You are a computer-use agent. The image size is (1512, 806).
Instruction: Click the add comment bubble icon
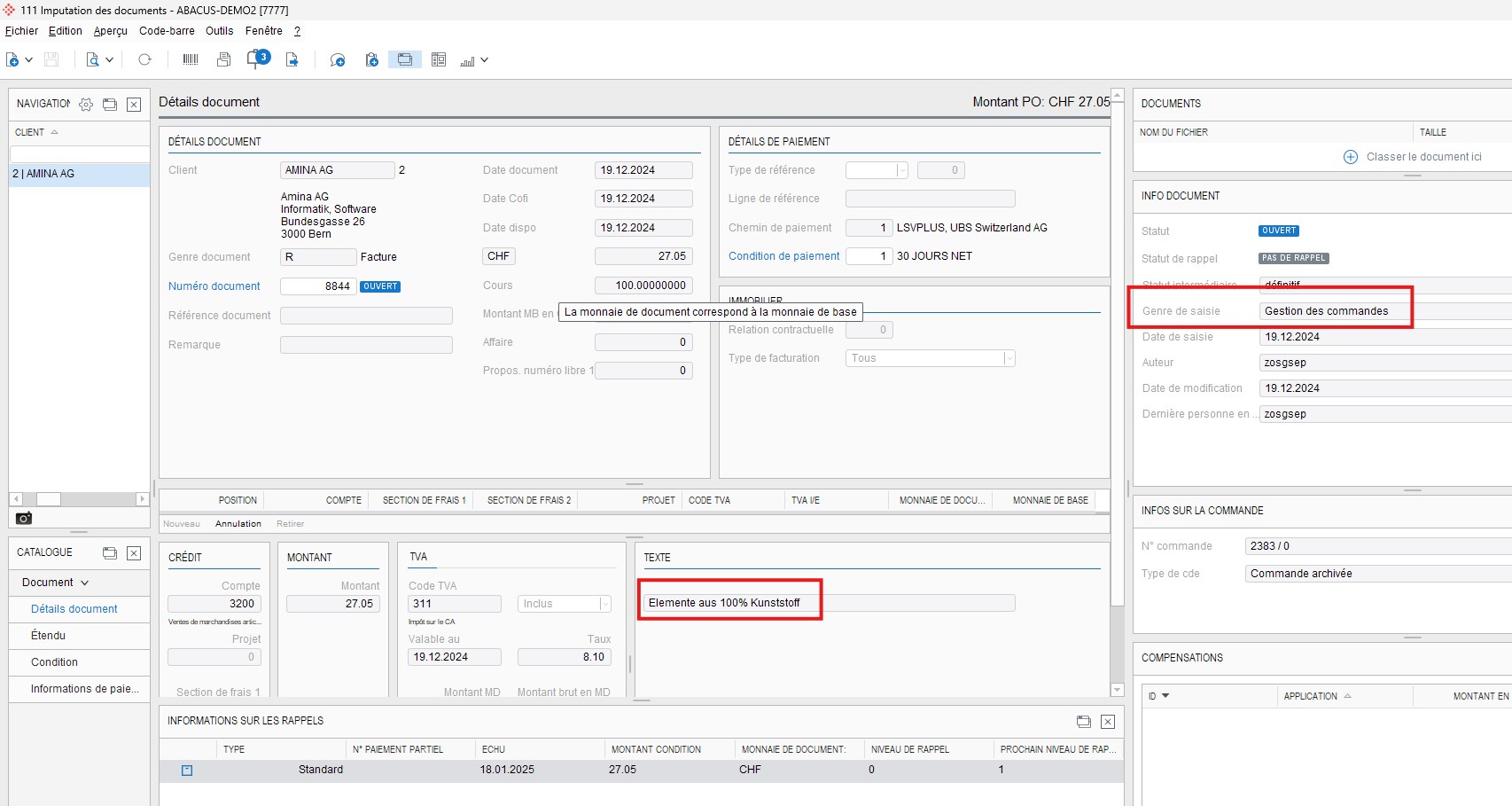point(338,60)
